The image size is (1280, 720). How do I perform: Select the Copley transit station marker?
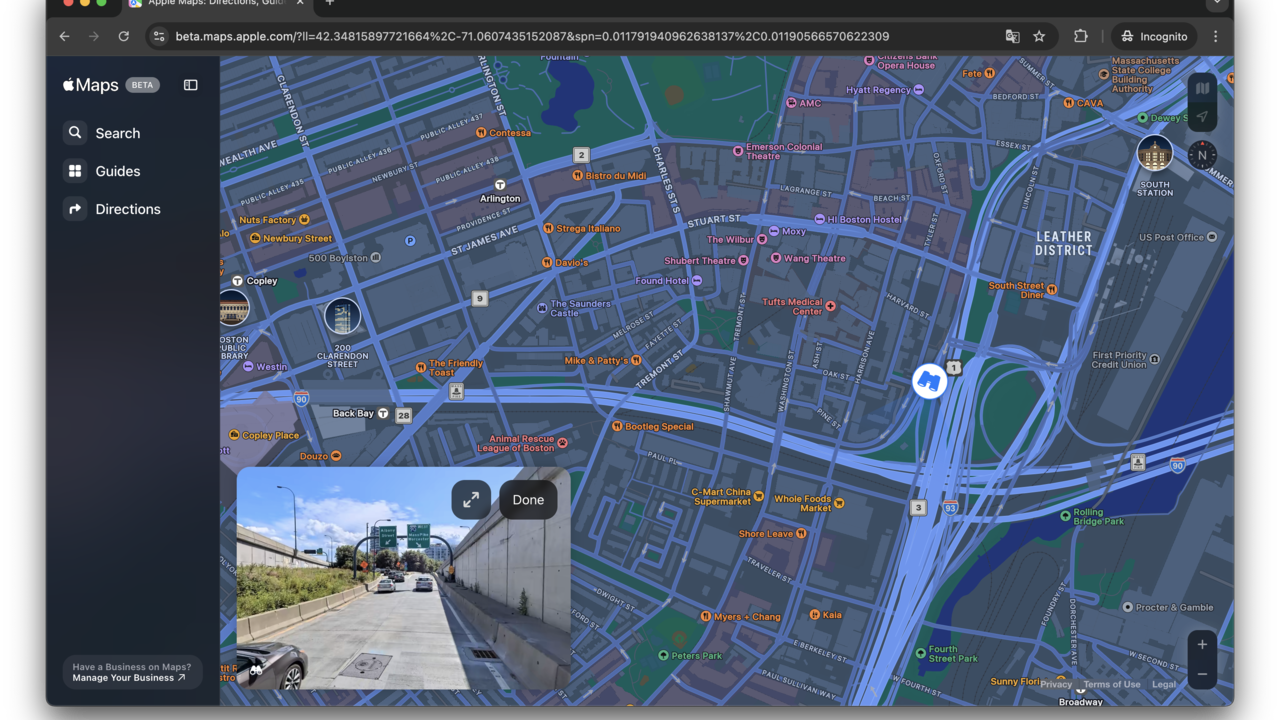(238, 281)
